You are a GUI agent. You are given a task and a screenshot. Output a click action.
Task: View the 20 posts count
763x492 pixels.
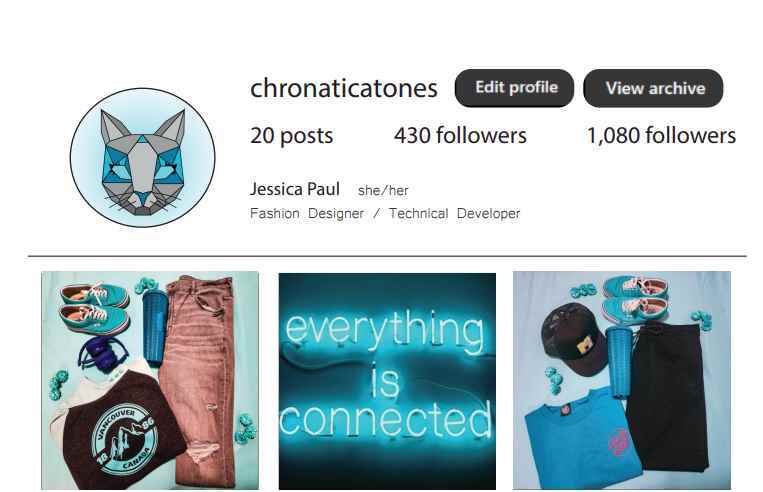pos(291,135)
